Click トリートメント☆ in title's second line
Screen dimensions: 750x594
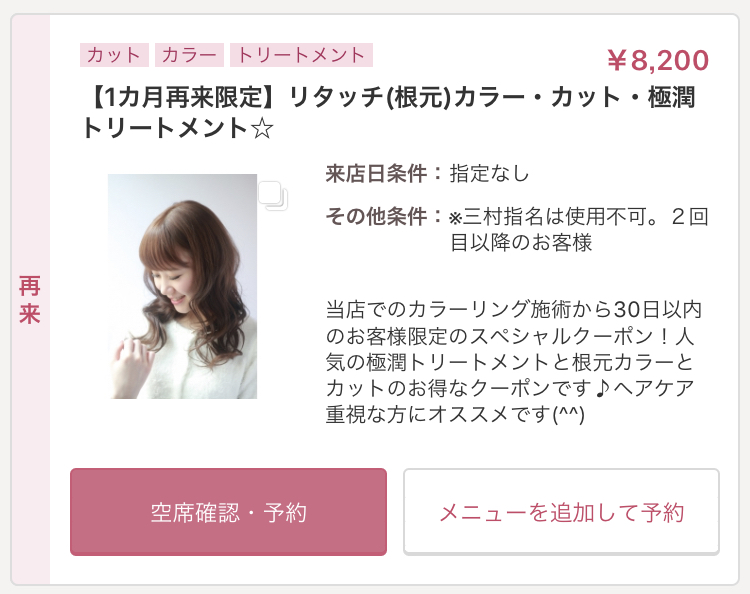pyautogui.click(x=177, y=128)
